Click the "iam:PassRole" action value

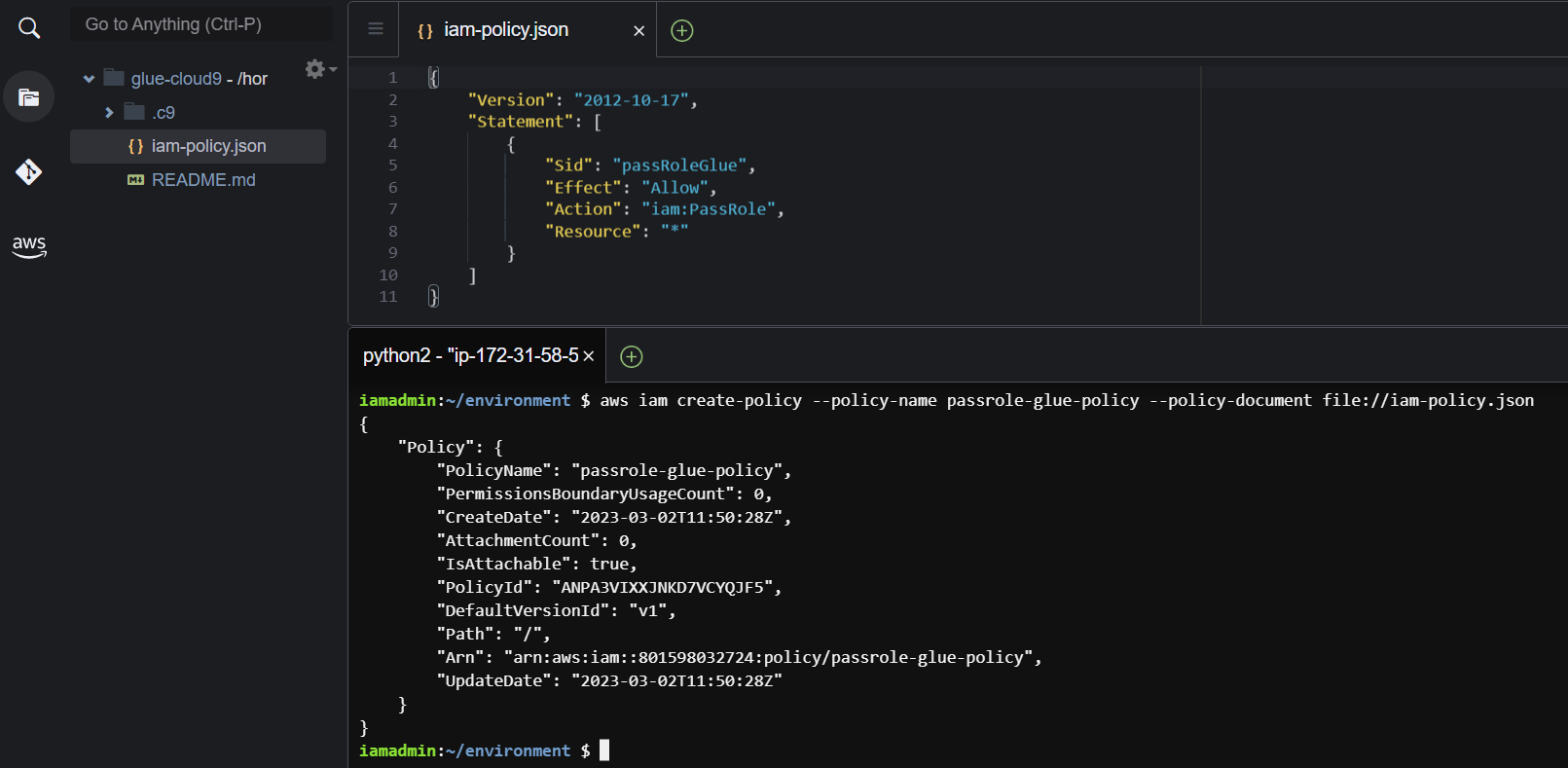point(709,209)
